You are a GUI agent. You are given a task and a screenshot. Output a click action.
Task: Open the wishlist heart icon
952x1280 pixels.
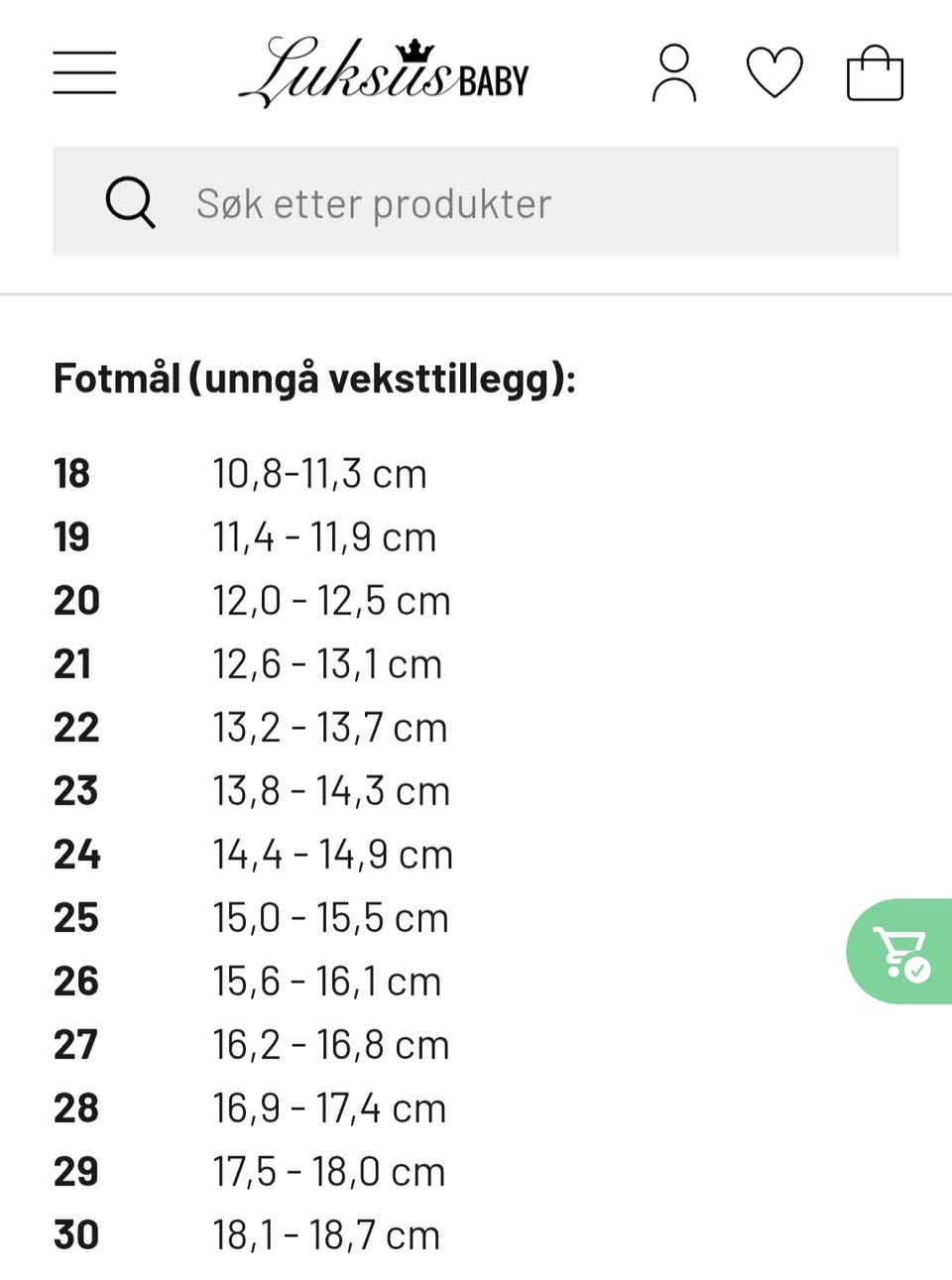pyautogui.click(x=774, y=72)
